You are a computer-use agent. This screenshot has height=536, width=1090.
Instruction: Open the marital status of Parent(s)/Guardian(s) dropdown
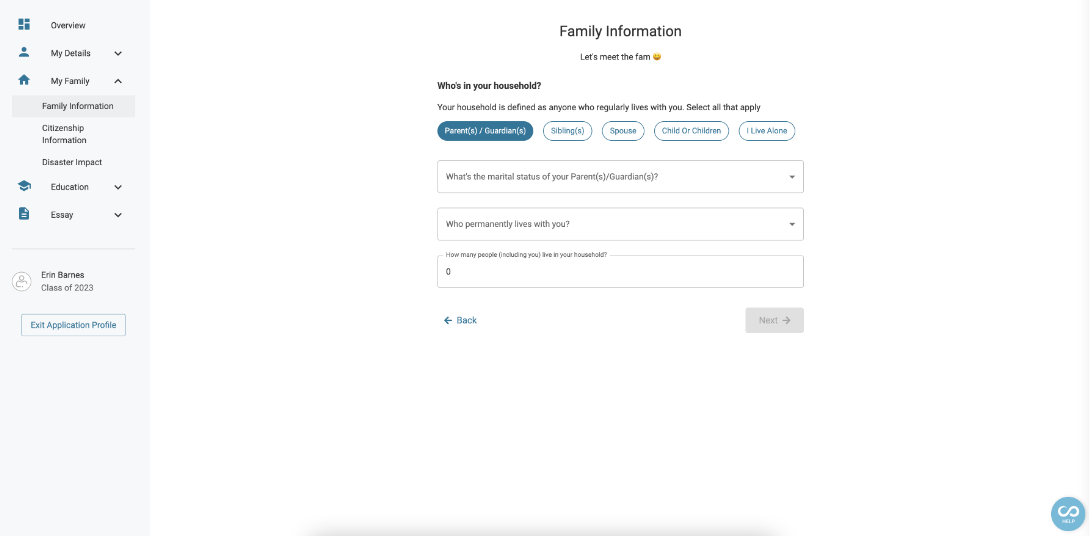point(620,177)
